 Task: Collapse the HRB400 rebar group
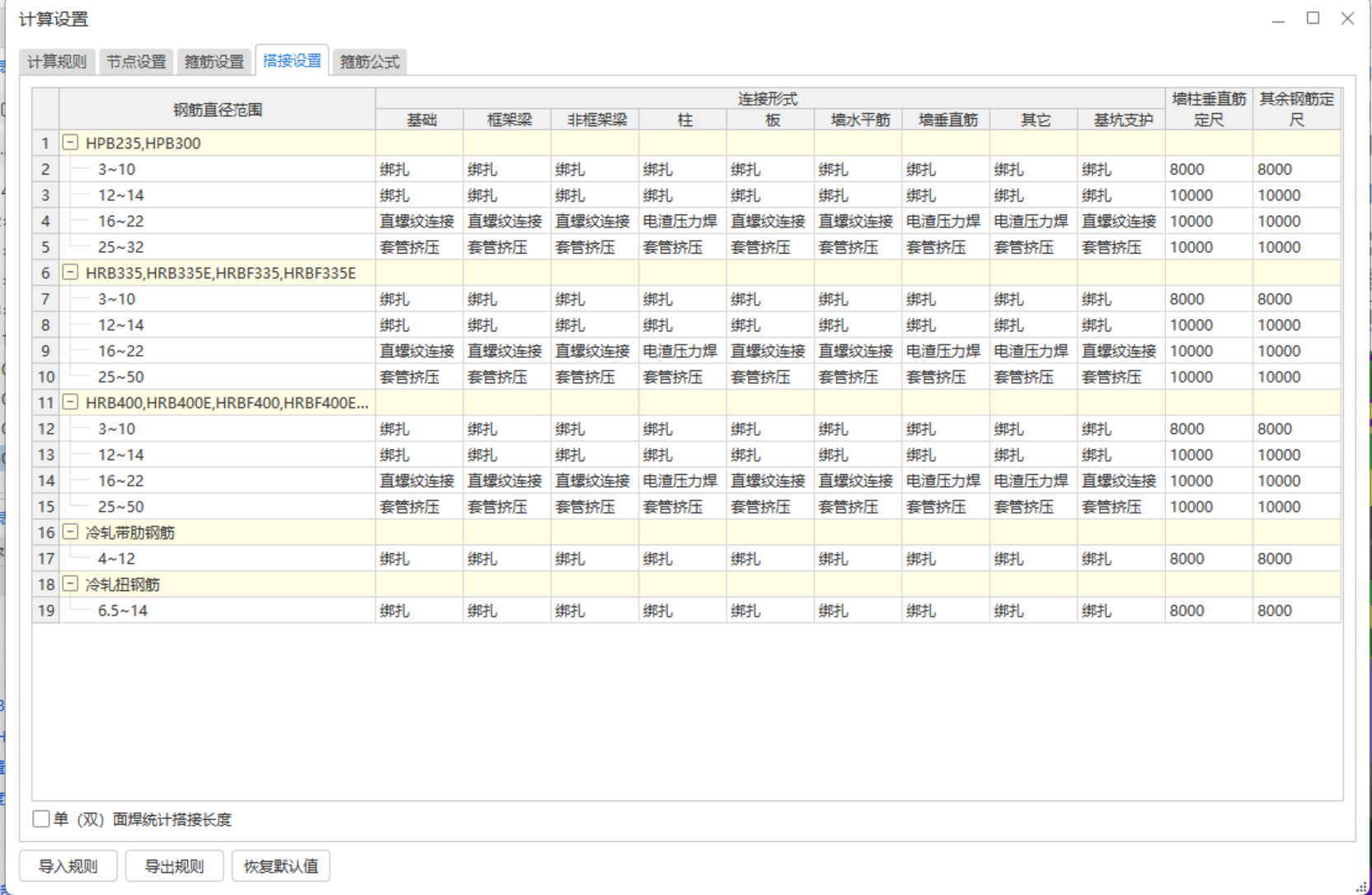point(71,402)
